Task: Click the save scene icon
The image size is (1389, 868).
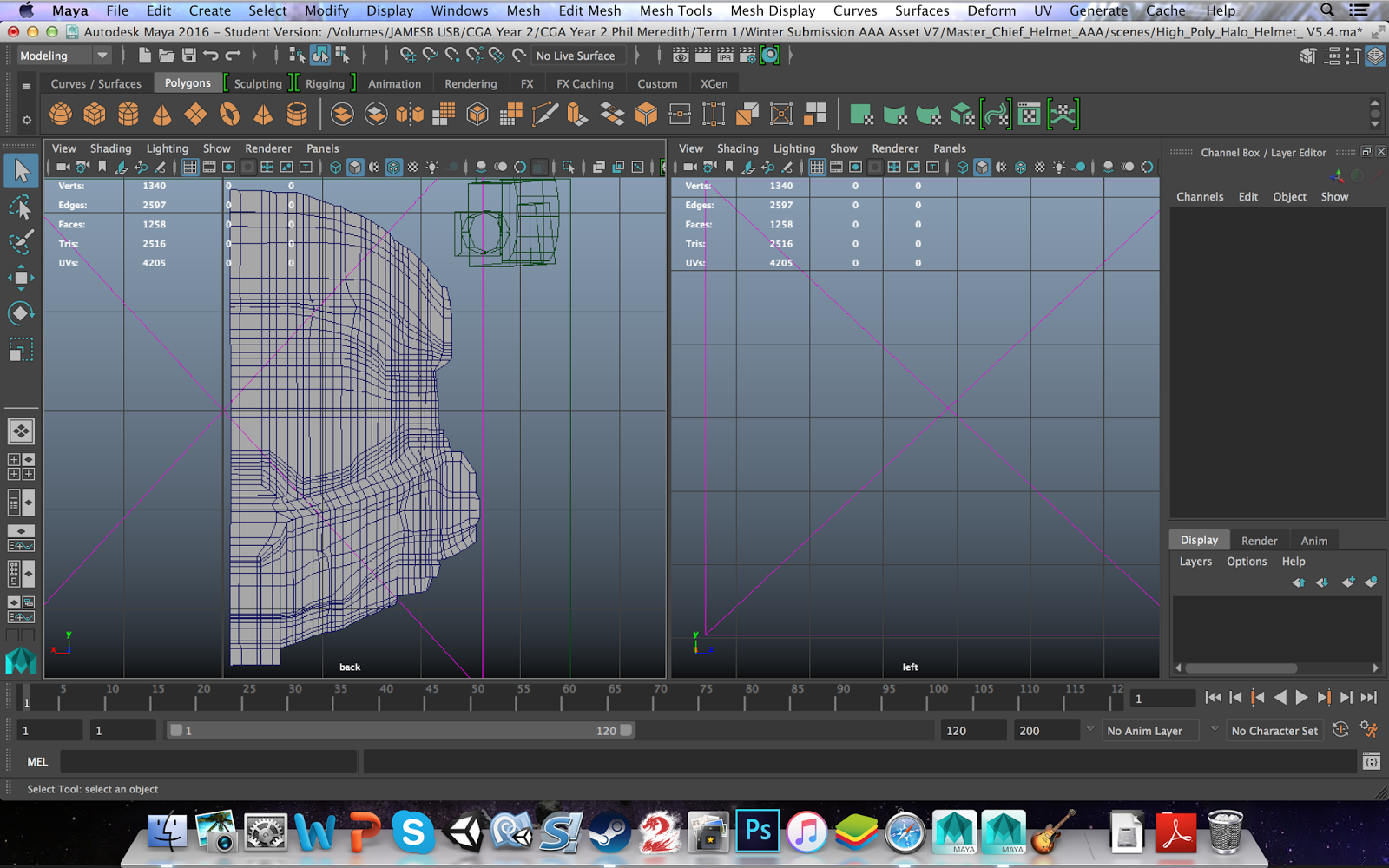Action: coord(188,56)
